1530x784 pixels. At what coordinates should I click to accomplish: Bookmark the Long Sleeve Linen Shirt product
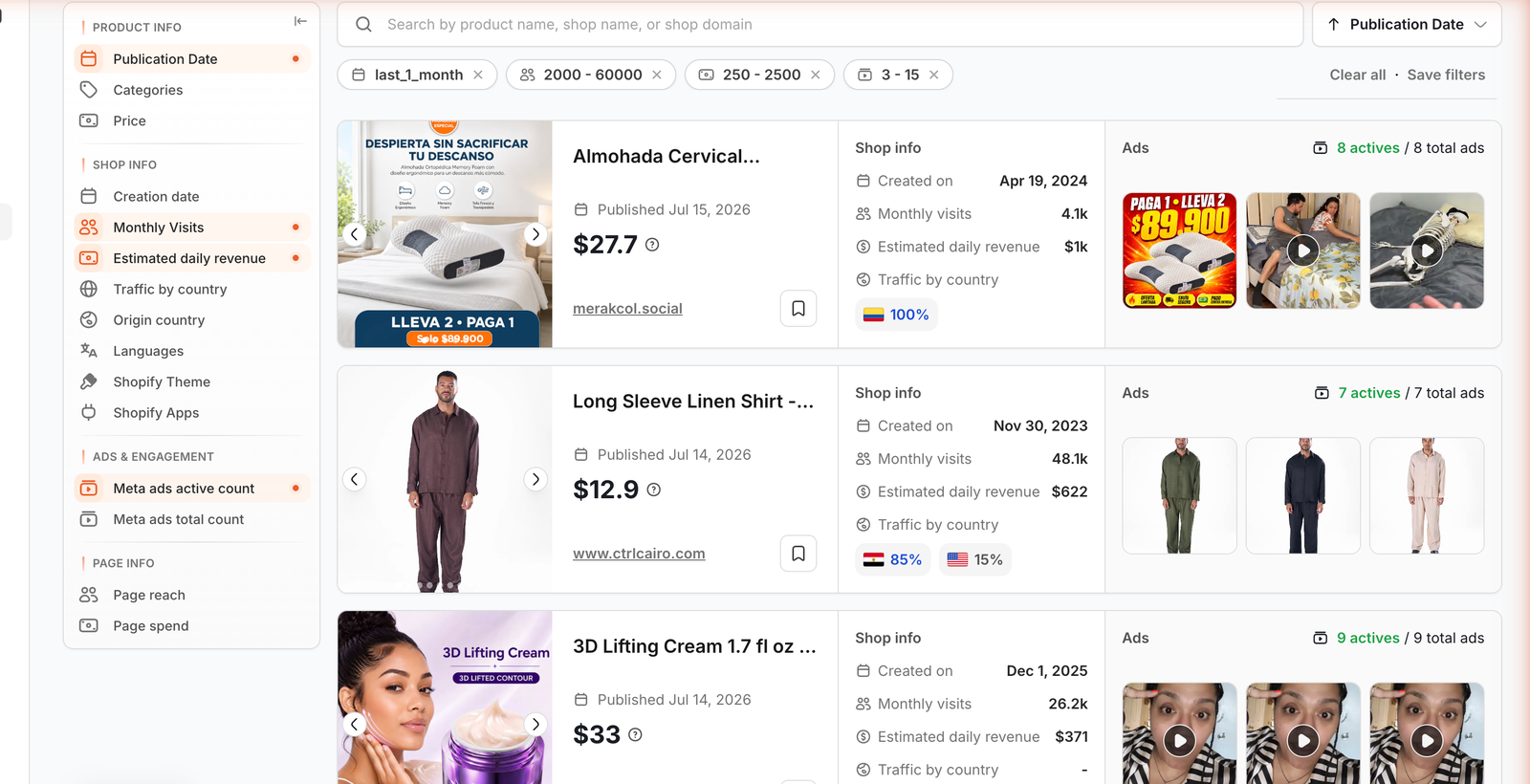pyautogui.click(x=798, y=553)
